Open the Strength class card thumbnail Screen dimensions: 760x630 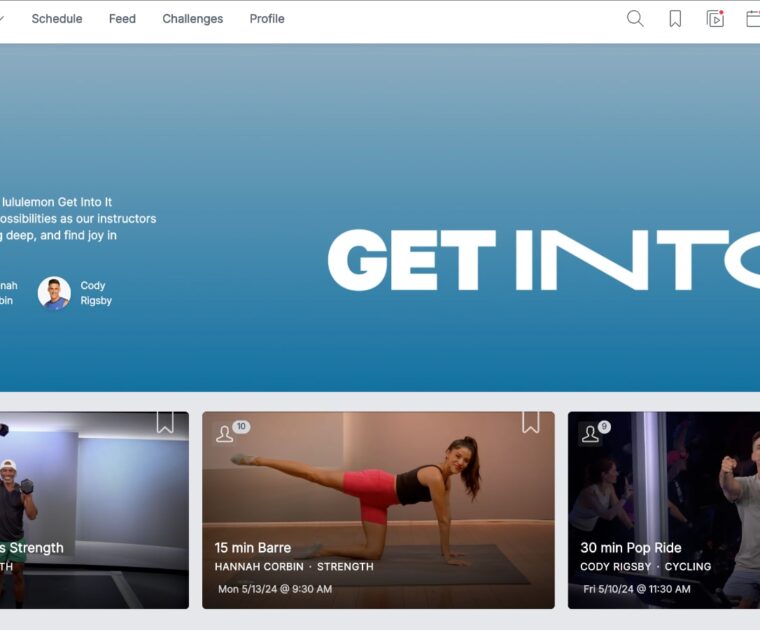point(95,510)
